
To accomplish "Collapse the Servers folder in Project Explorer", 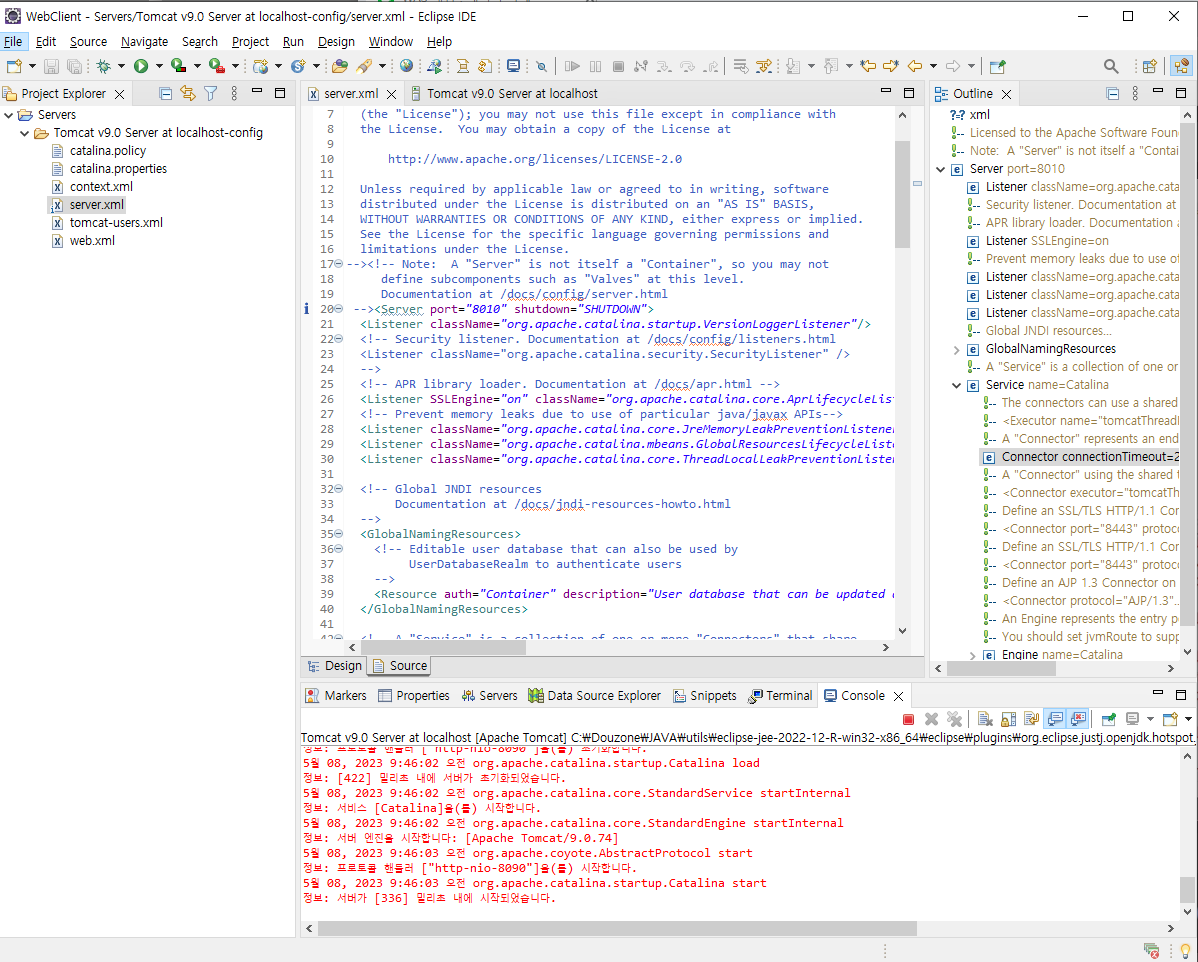I will (8, 115).
